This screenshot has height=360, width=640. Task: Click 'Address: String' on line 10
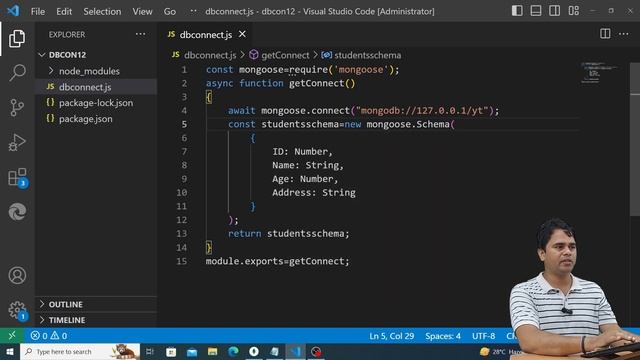pyautogui.click(x=314, y=193)
